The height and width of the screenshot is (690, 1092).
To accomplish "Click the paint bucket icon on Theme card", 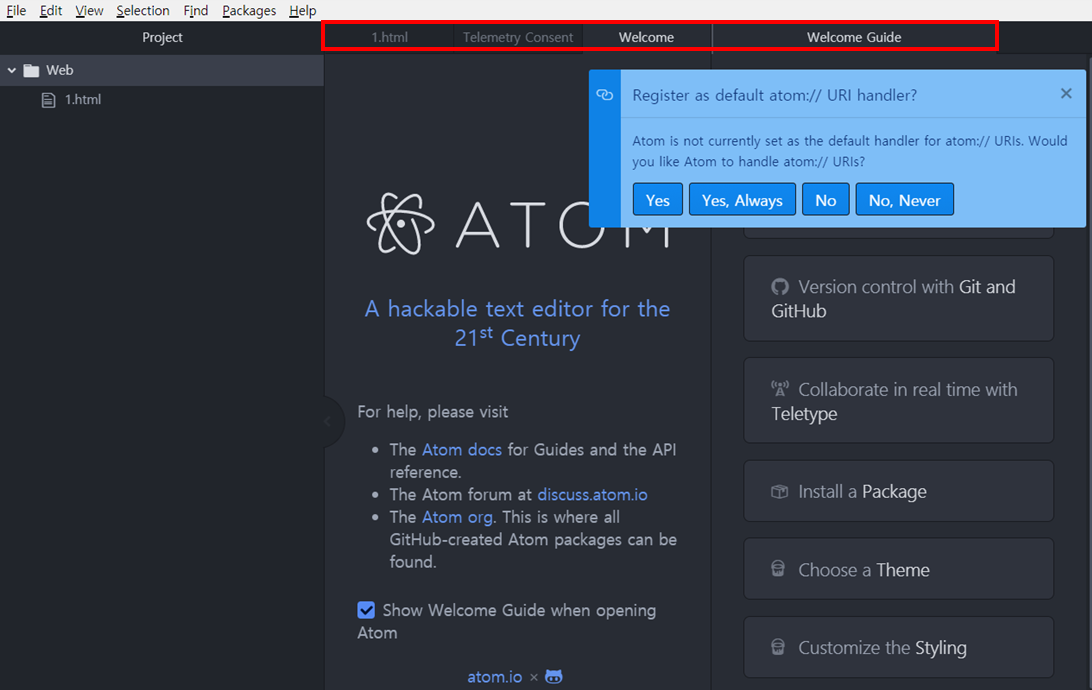I will click(x=779, y=569).
